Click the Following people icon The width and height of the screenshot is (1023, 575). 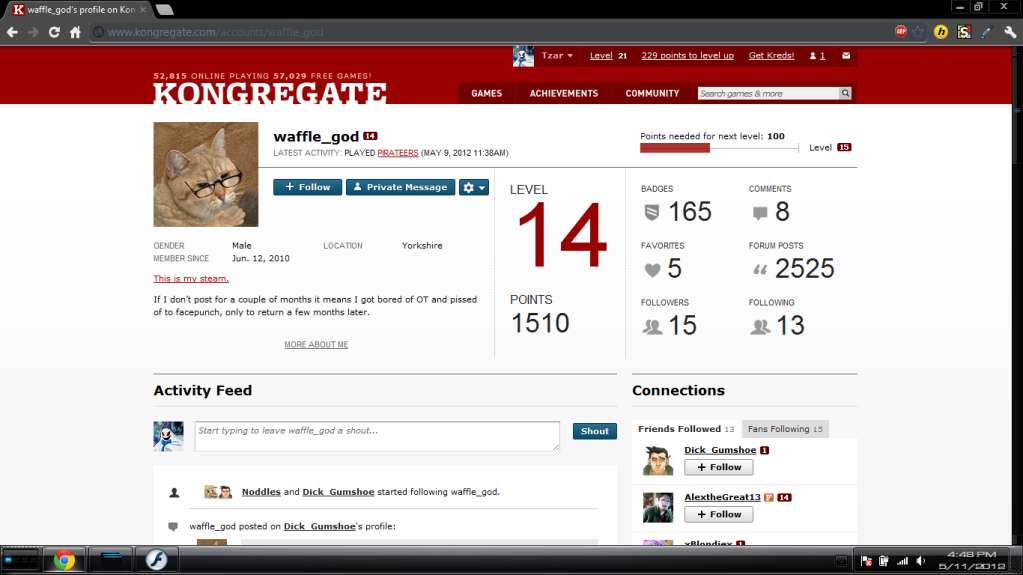[760, 326]
